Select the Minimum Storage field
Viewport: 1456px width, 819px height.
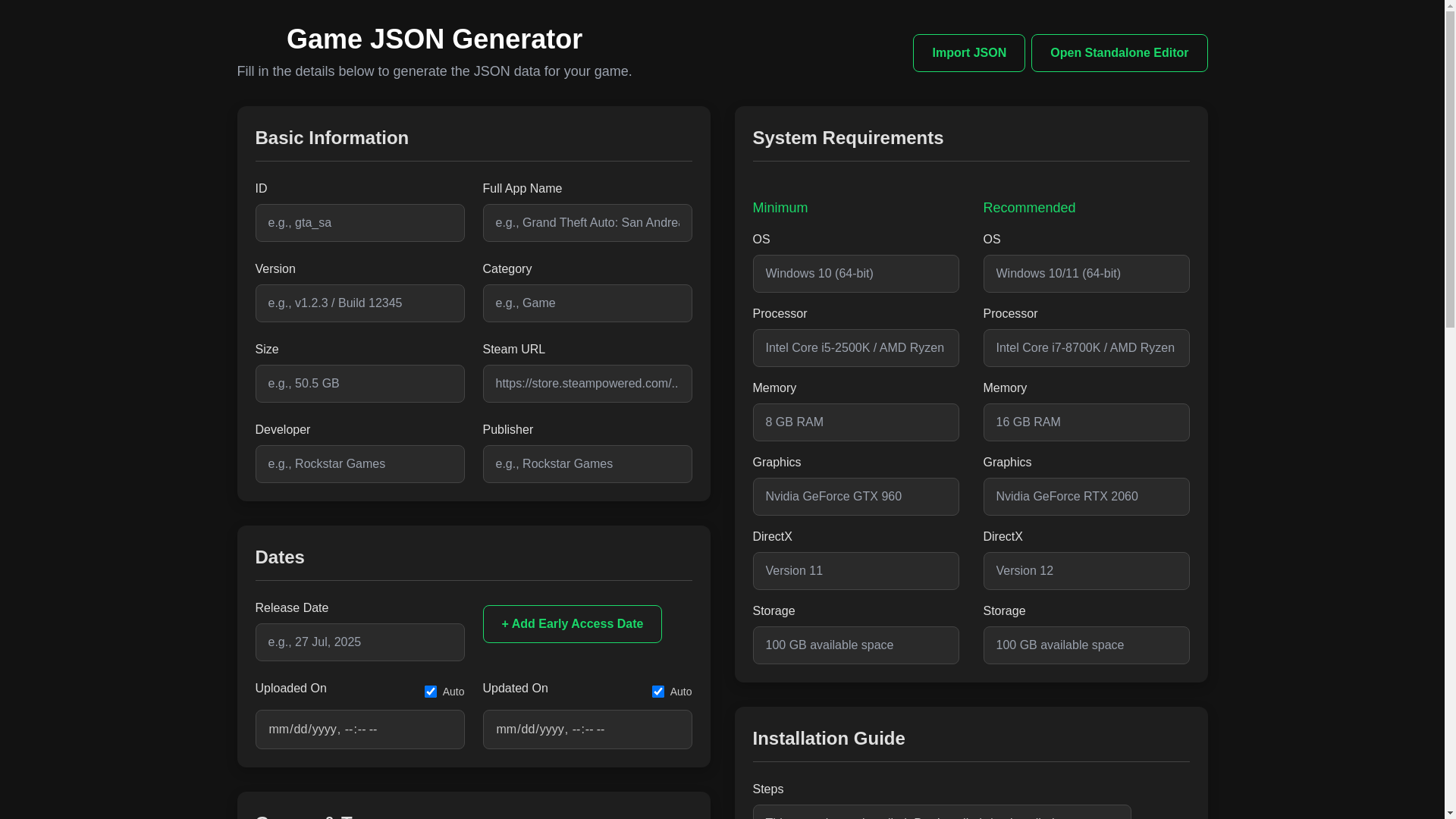tap(855, 645)
